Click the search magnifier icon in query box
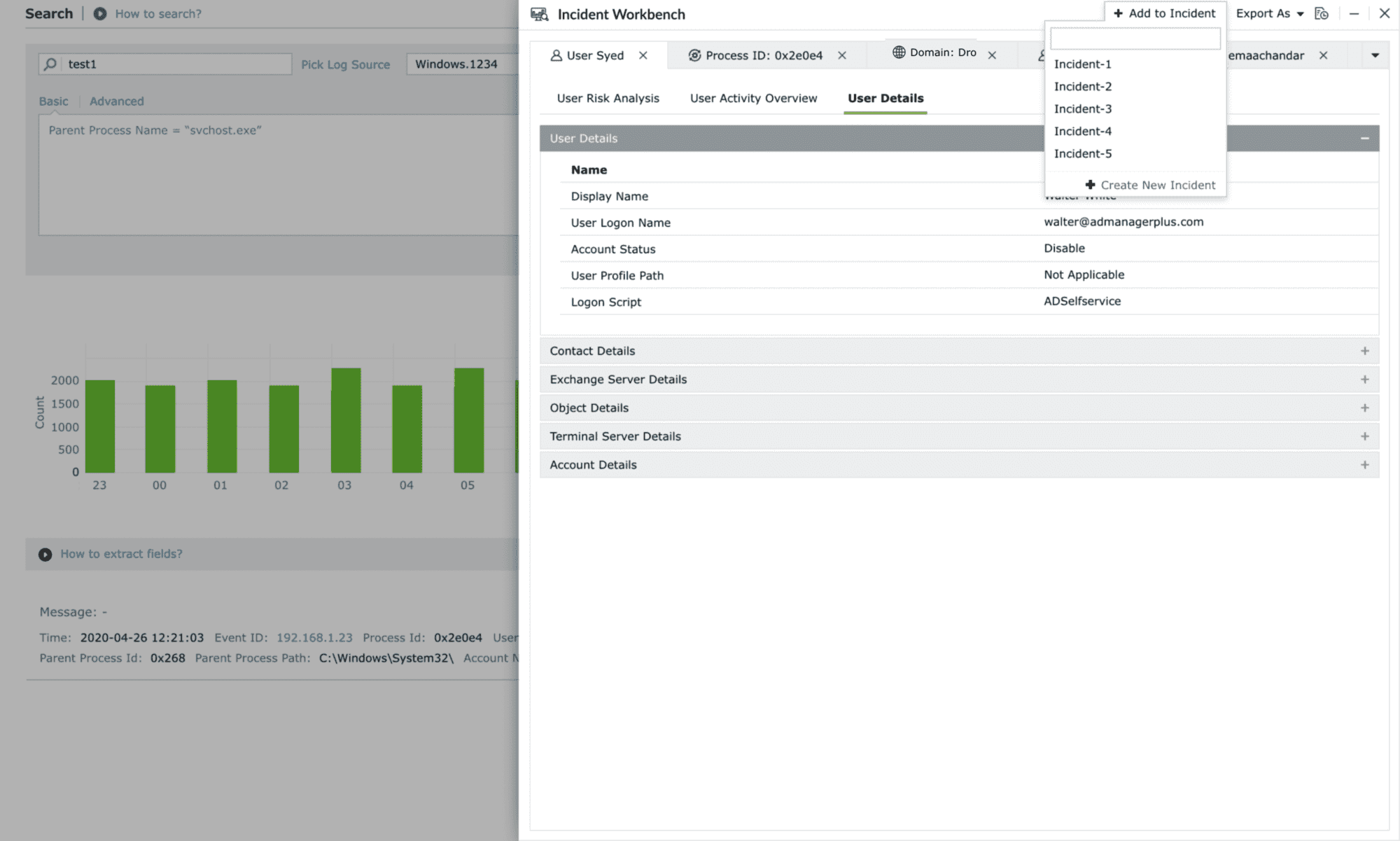The width and height of the screenshot is (1400, 841). 50,64
